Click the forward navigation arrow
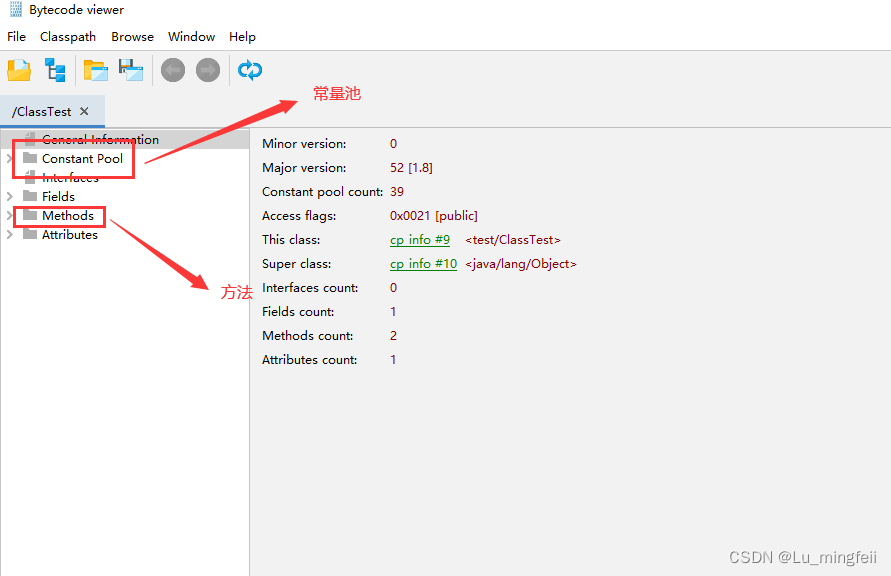 coord(207,69)
